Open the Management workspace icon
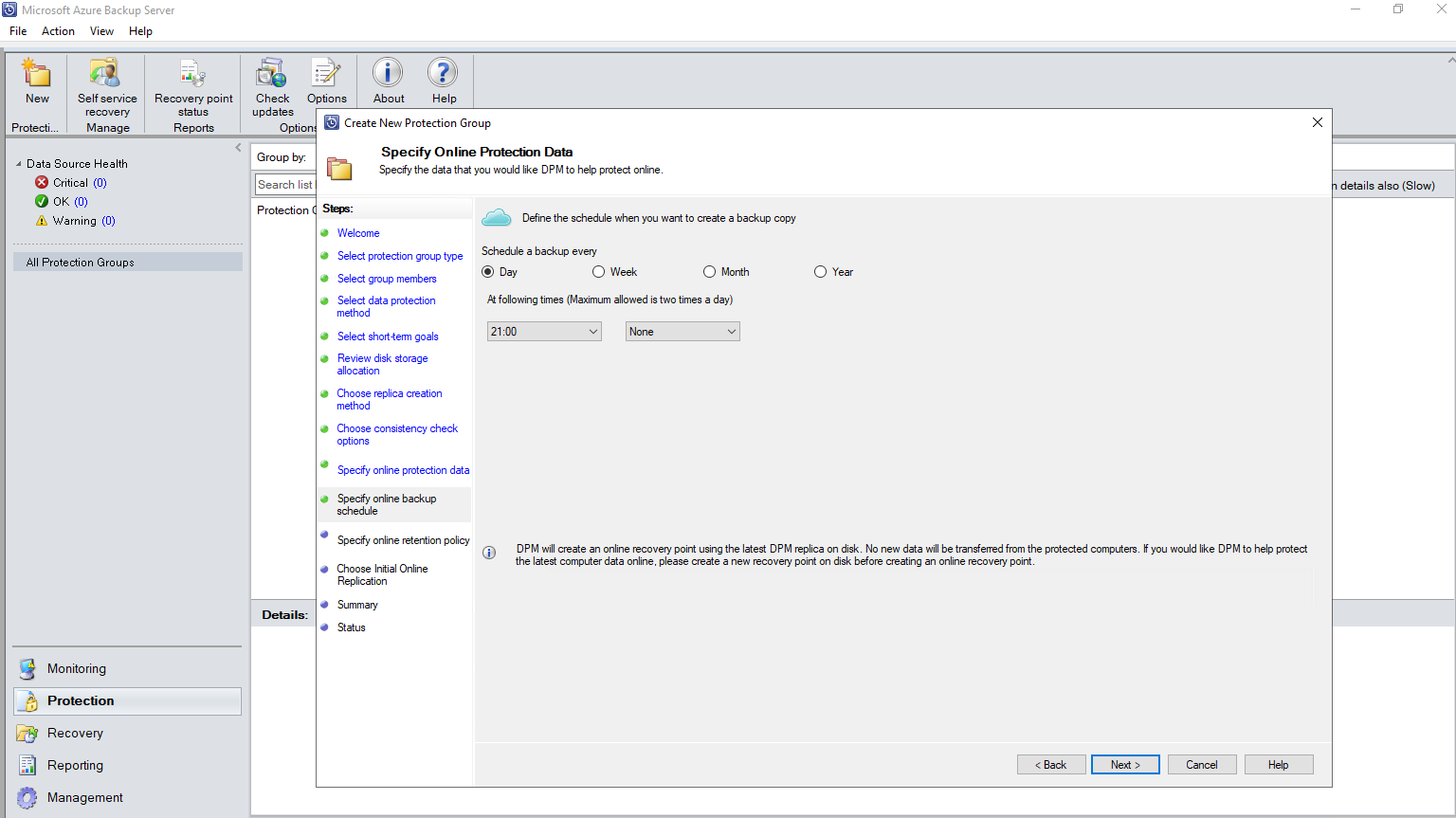This screenshot has height=818, width=1456. (x=27, y=798)
